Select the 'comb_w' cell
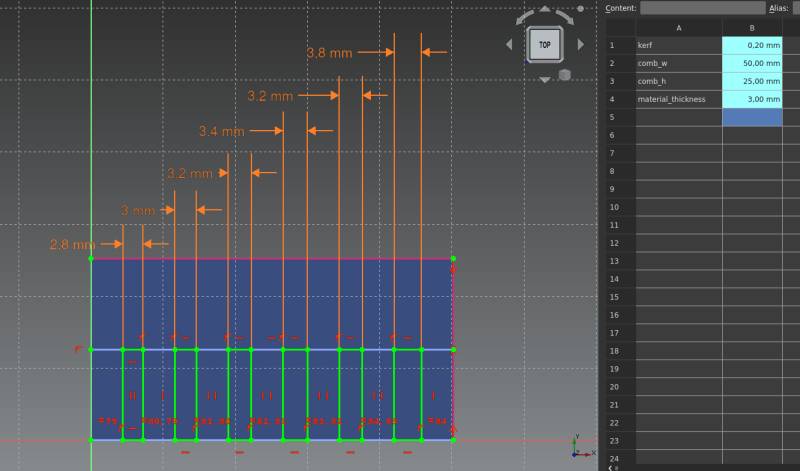 coord(679,63)
